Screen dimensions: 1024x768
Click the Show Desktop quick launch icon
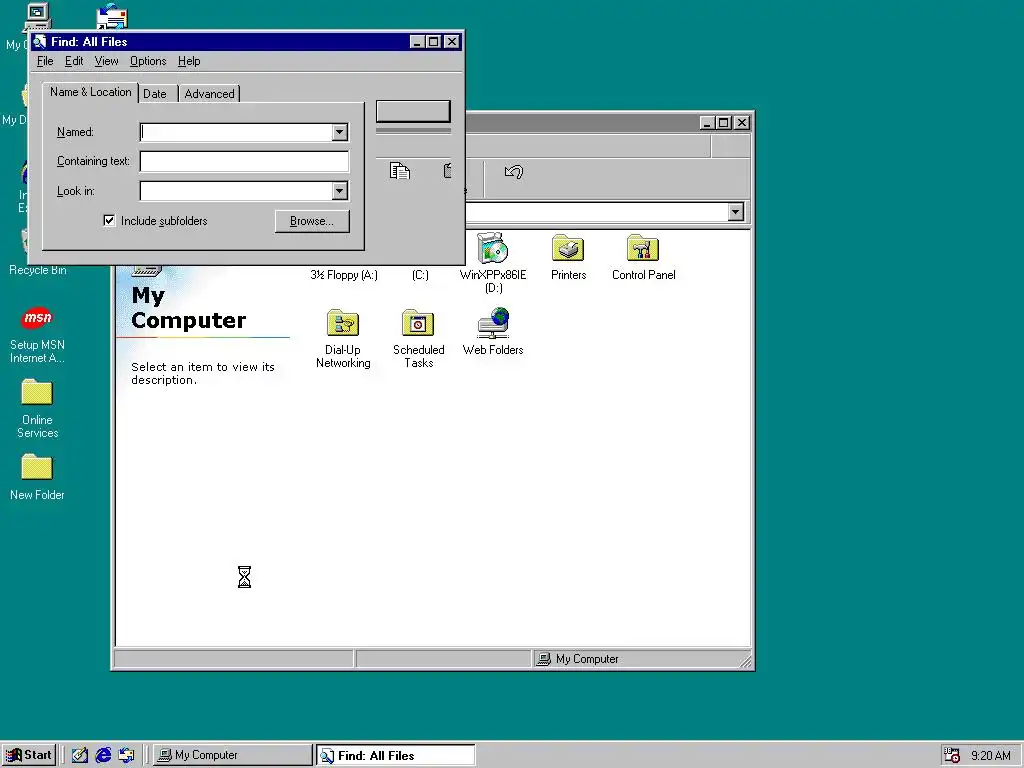click(x=80, y=755)
